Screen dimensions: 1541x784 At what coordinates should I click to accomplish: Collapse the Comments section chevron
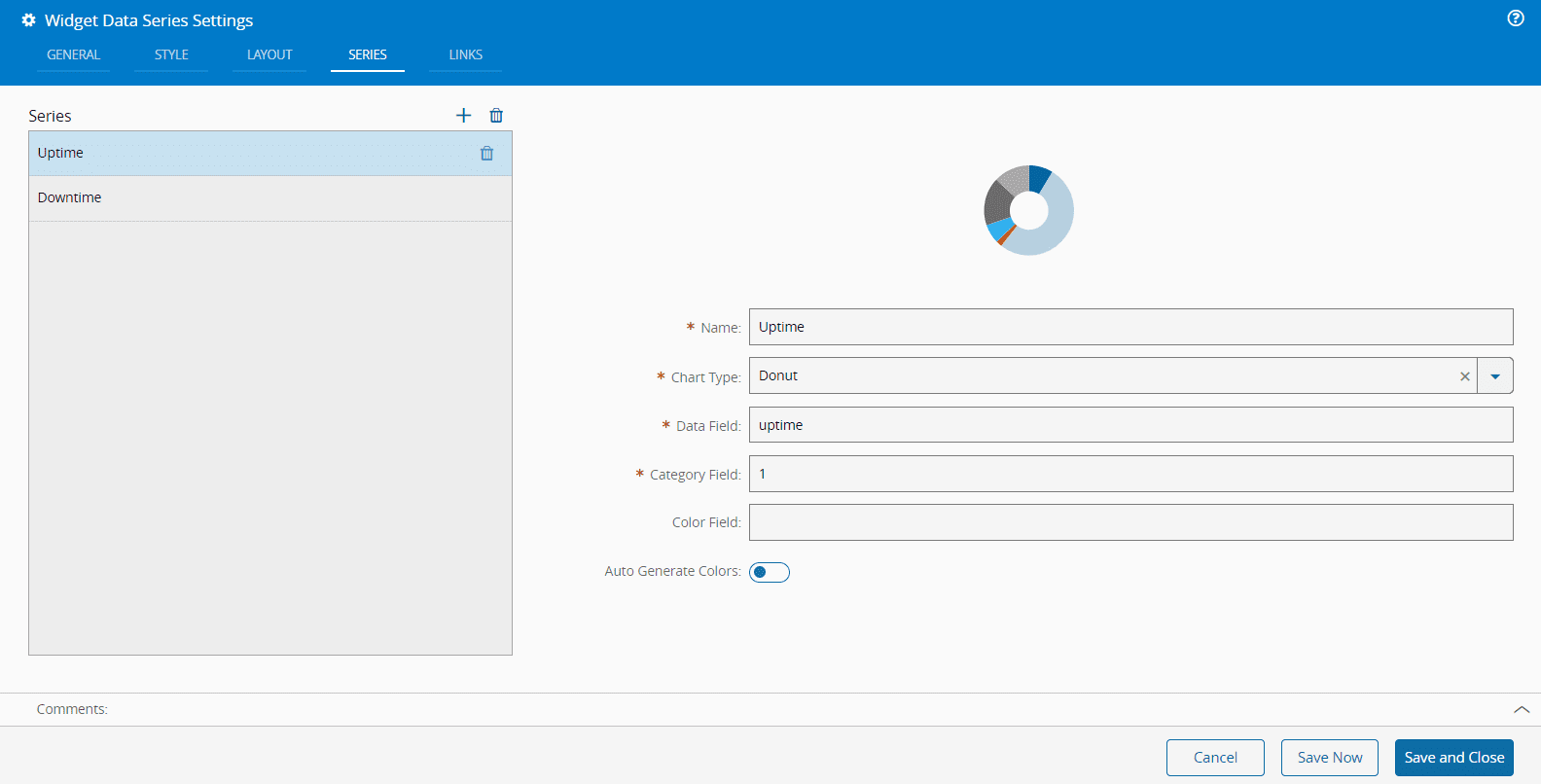(x=1521, y=710)
